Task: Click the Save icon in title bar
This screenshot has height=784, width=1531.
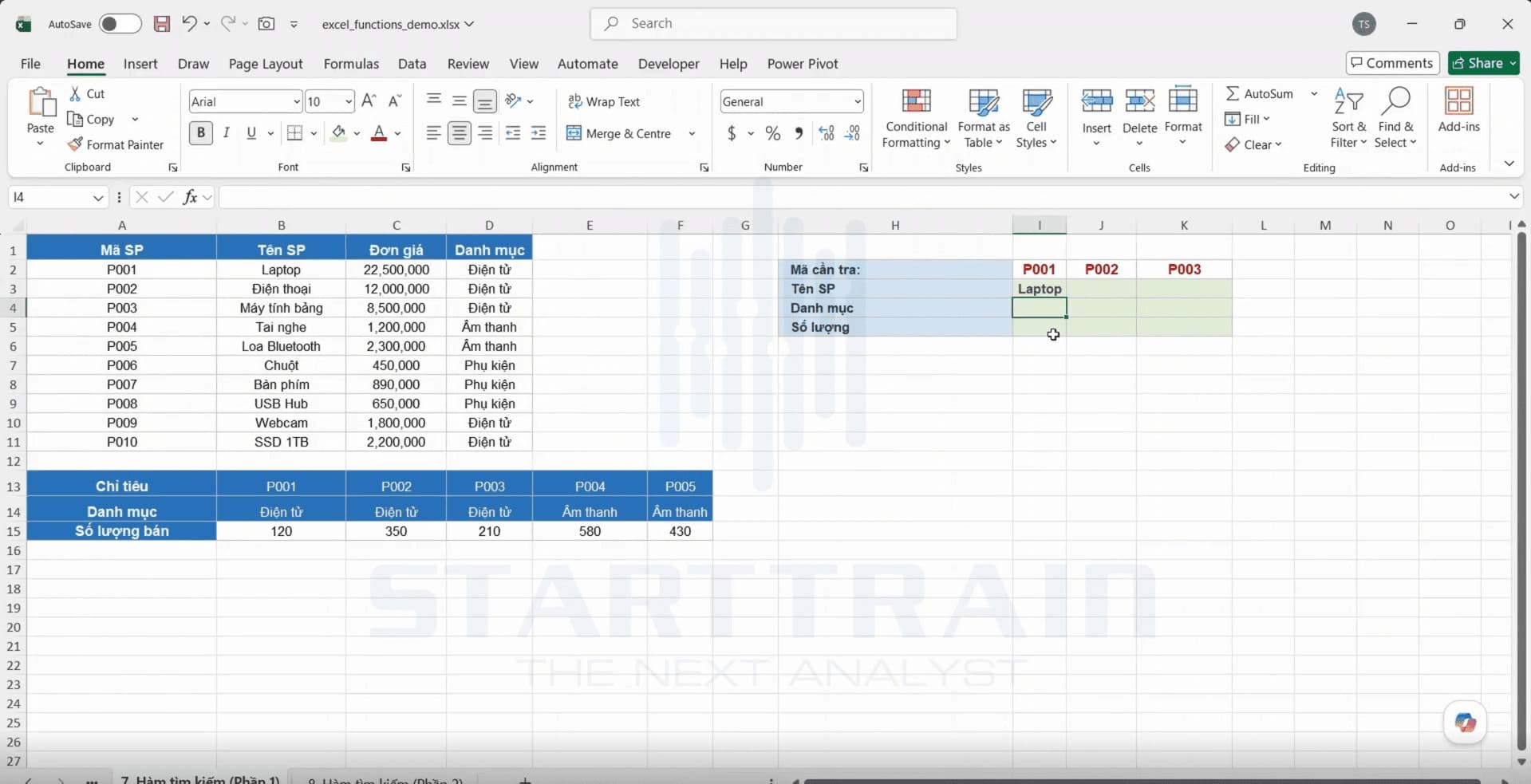Action: tap(162, 24)
